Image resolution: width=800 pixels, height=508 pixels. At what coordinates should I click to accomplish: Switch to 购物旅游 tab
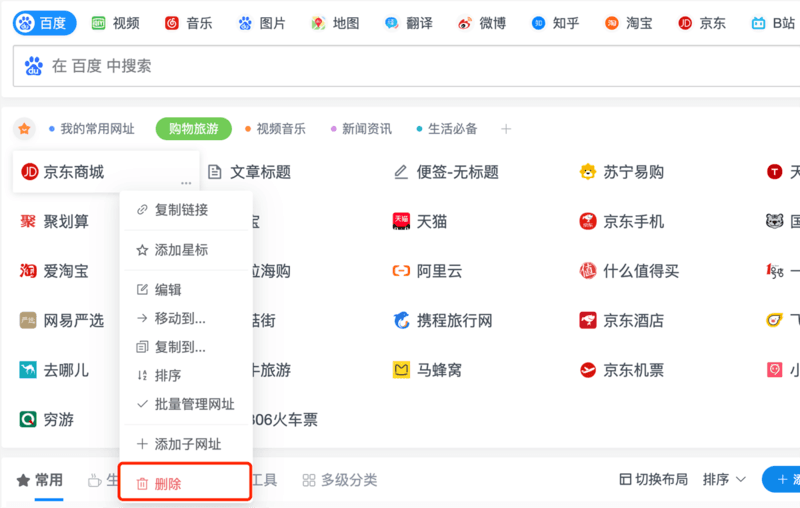[x=193, y=129]
